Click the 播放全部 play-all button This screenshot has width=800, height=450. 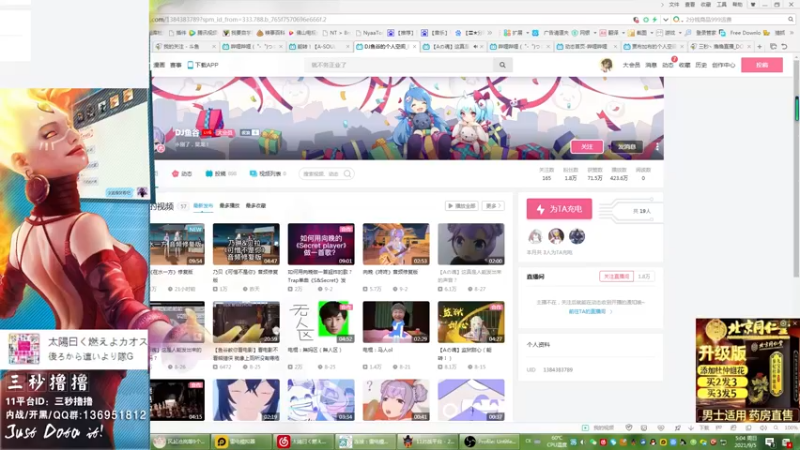click(x=461, y=206)
